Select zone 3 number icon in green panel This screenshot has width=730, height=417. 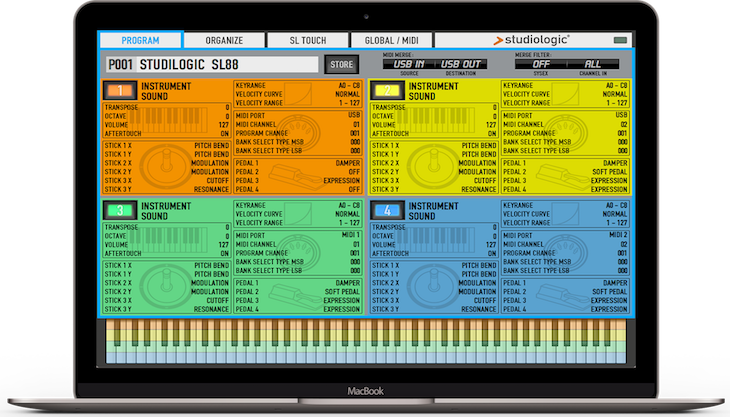point(115,211)
